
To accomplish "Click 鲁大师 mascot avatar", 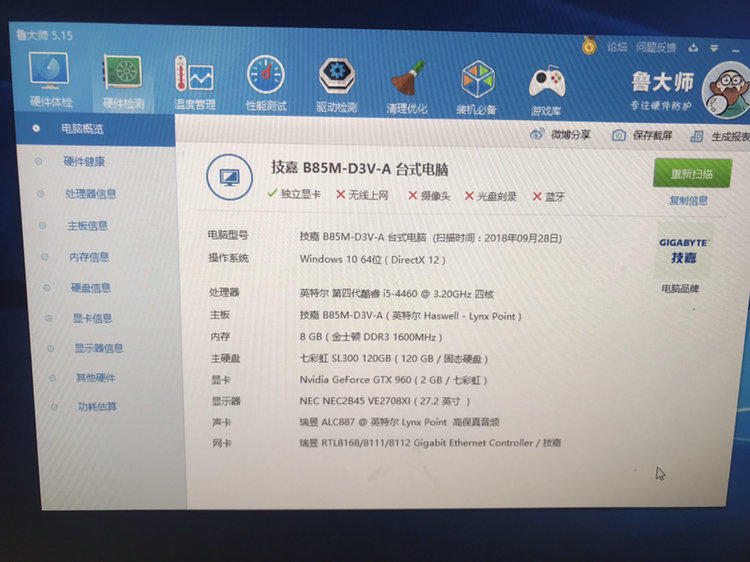I will 727,91.
